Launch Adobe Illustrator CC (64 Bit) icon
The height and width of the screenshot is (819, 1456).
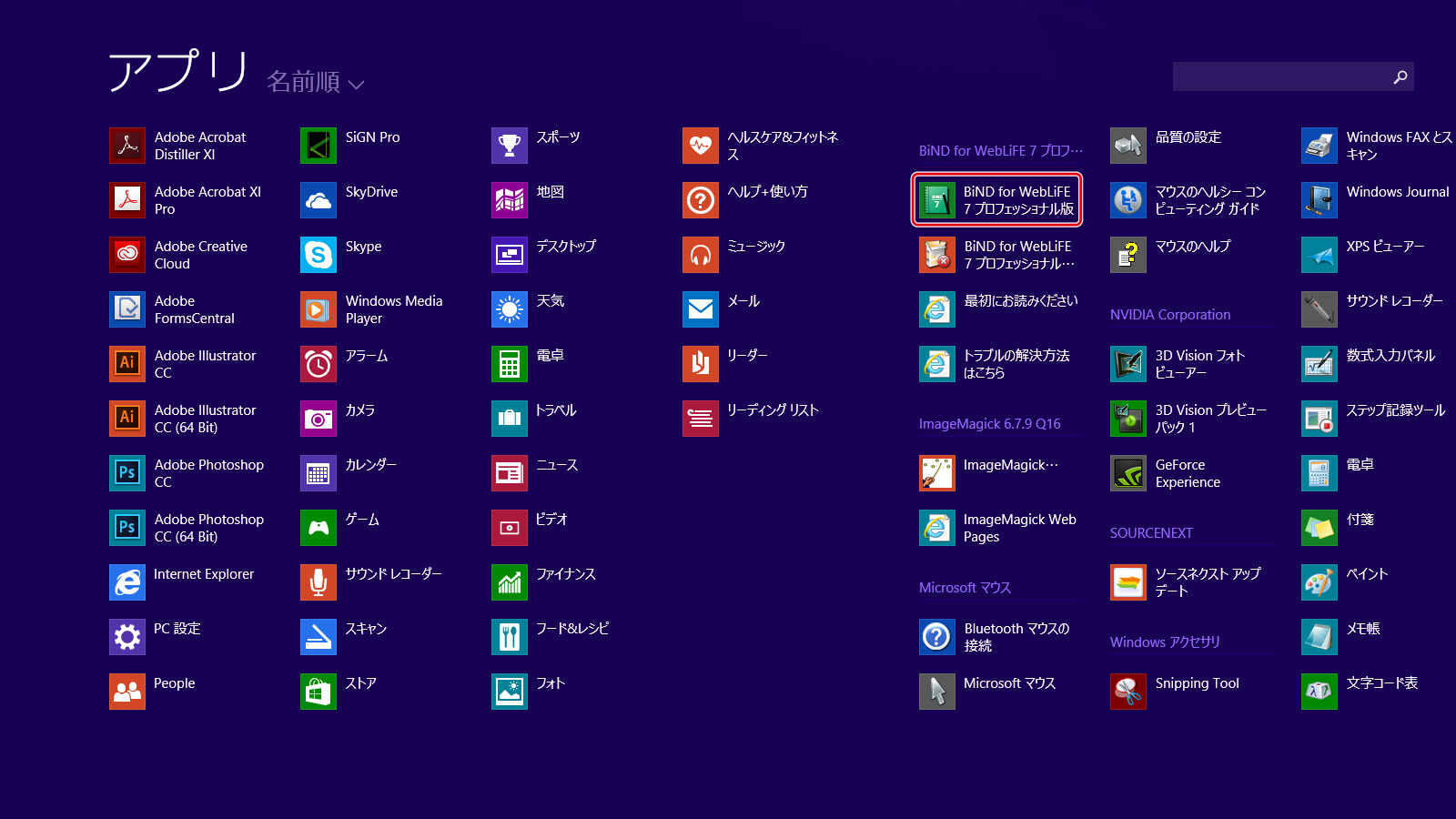point(127,419)
